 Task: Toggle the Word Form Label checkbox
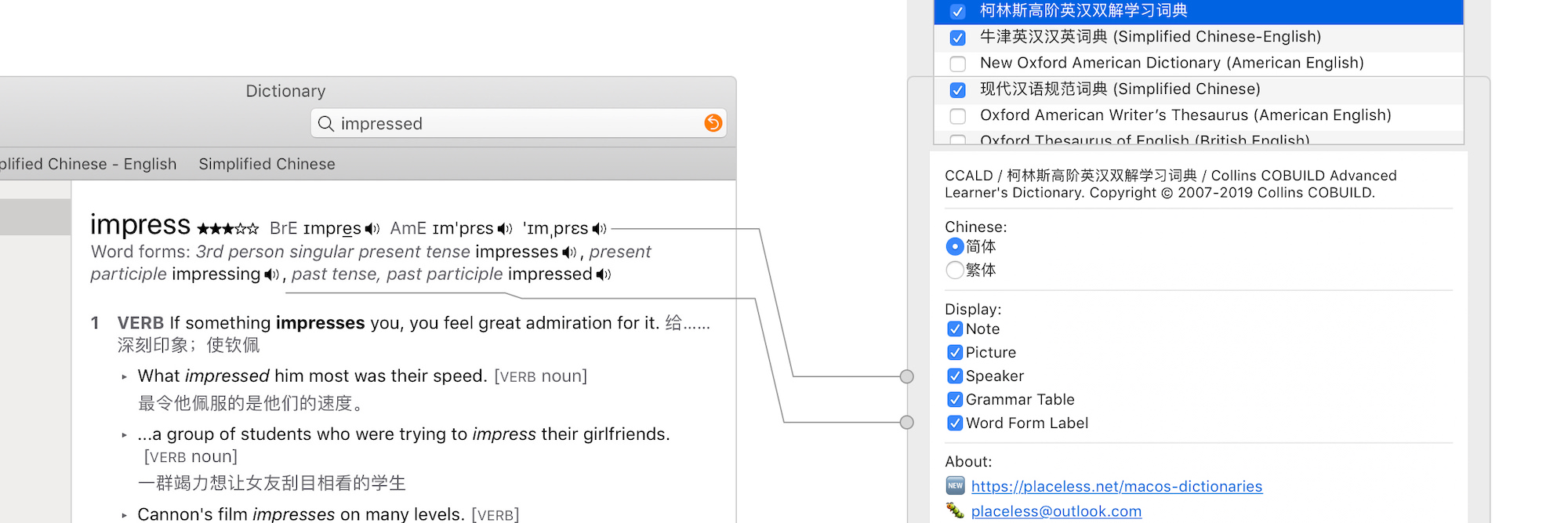[x=955, y=423]
